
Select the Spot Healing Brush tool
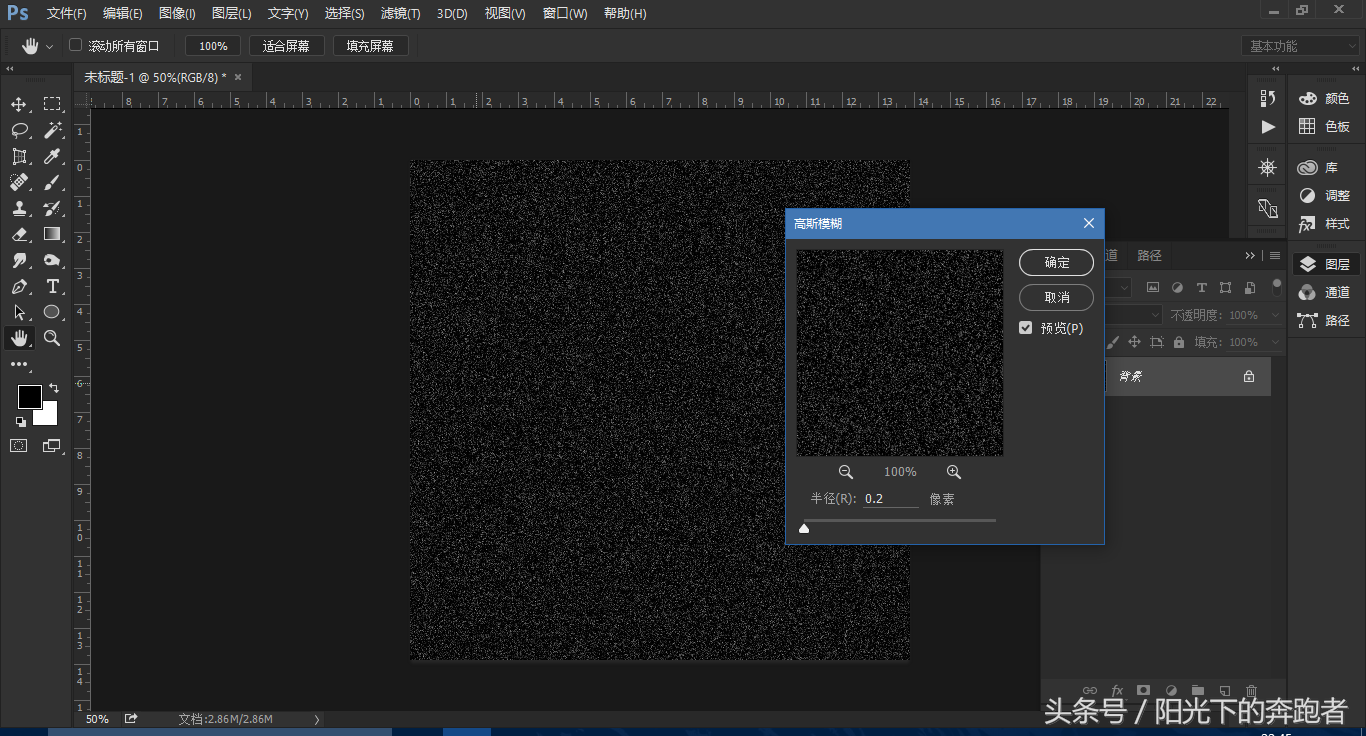pyautogui.click(x=19, y=182)
